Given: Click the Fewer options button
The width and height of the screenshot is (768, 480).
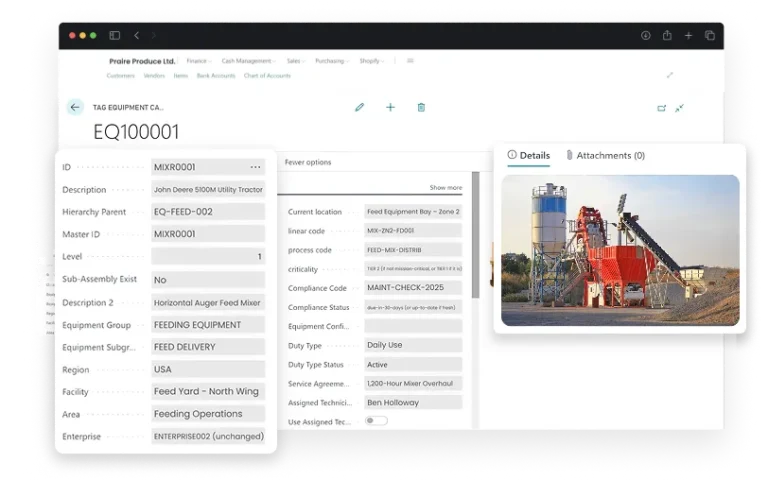Looking at the screenshot, I should click(x=308, y=162).
